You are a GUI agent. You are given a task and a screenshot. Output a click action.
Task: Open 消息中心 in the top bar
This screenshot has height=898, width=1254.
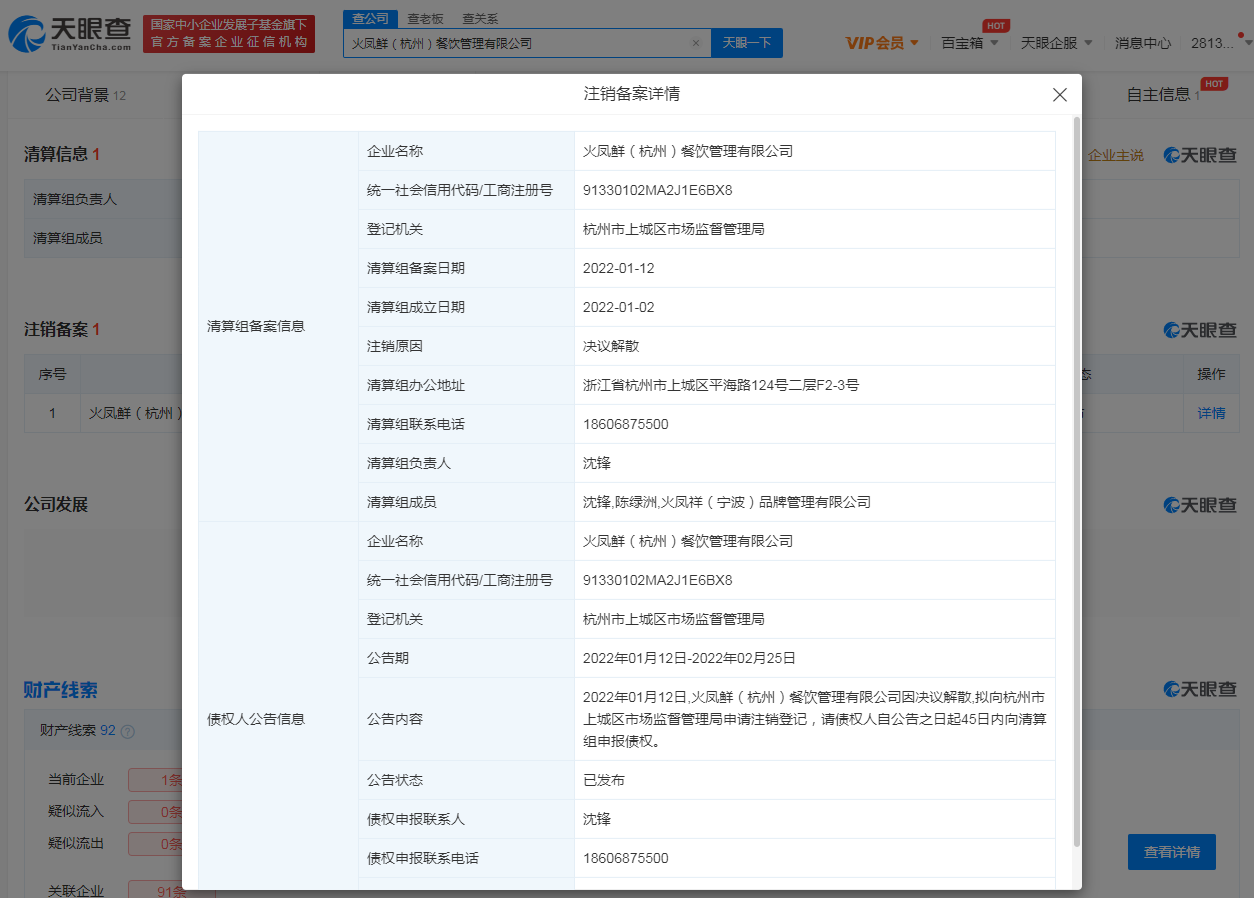coord(1143,43)
